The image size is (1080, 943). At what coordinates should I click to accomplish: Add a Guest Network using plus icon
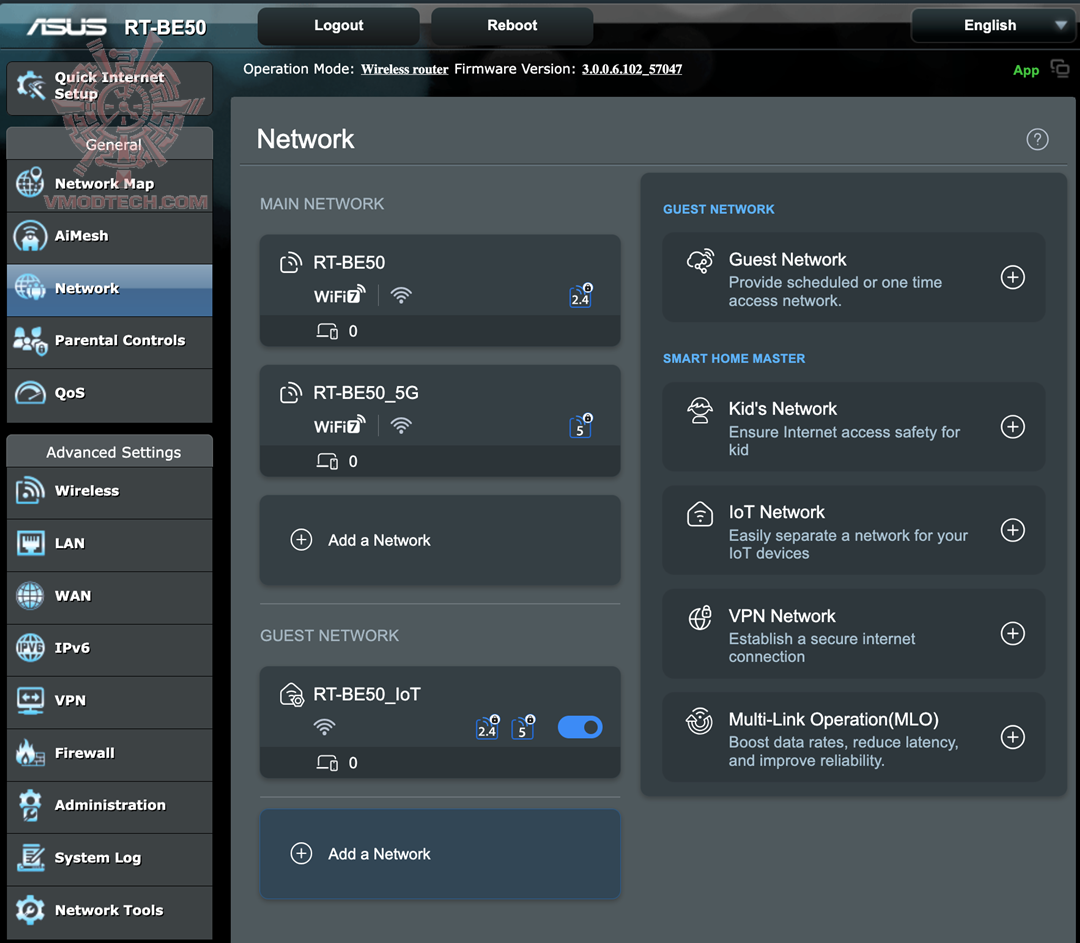(1012, 278)
